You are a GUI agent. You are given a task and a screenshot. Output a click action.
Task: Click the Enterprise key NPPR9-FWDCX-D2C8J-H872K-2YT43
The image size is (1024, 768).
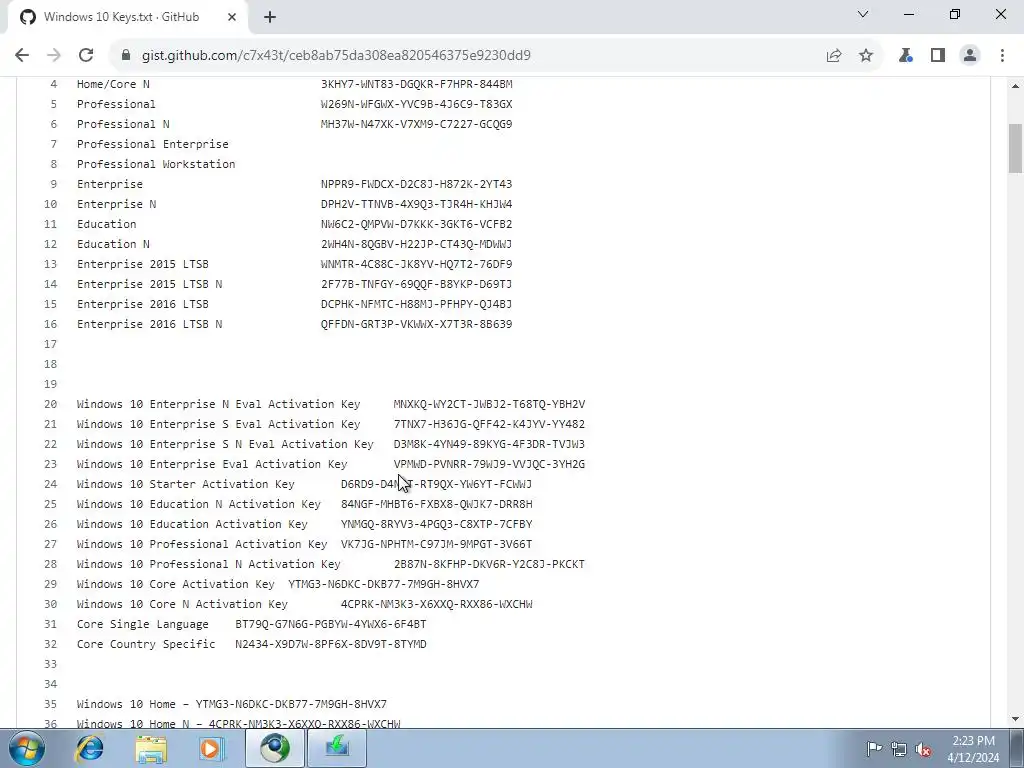(417, 184)
